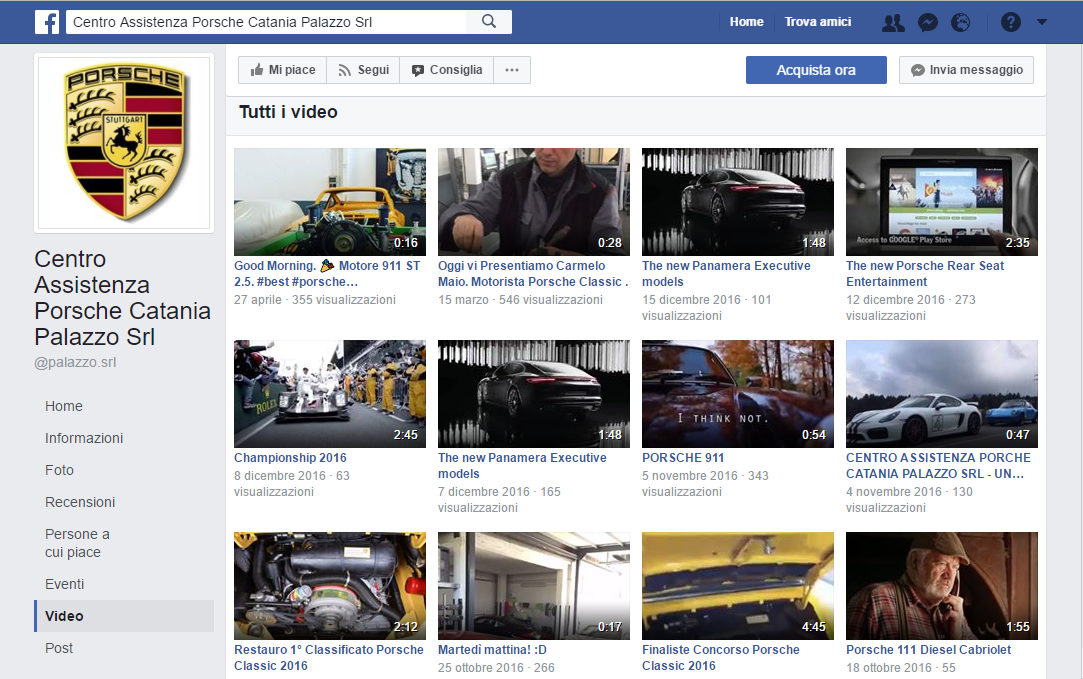Click the Segui button

tap(364, 70)
